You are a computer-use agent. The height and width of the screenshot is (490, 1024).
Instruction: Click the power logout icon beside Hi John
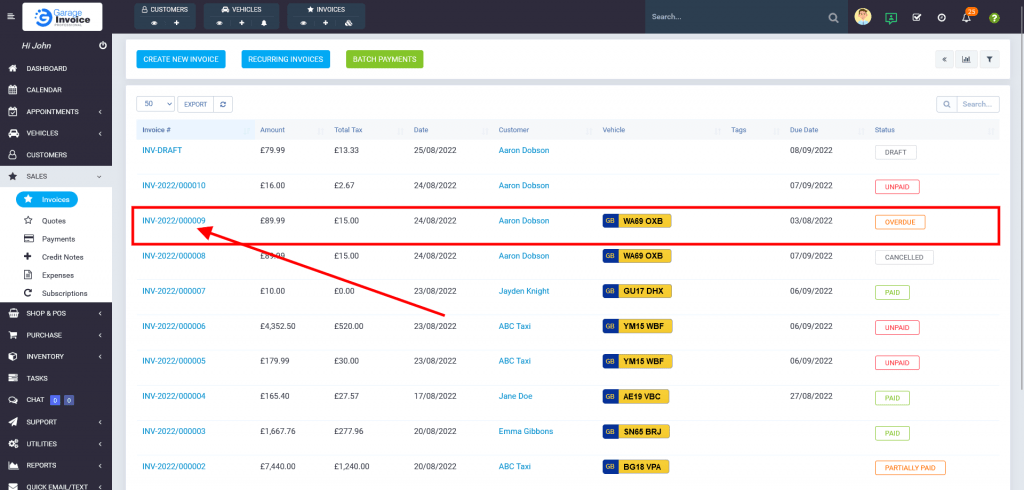[103, 47]
